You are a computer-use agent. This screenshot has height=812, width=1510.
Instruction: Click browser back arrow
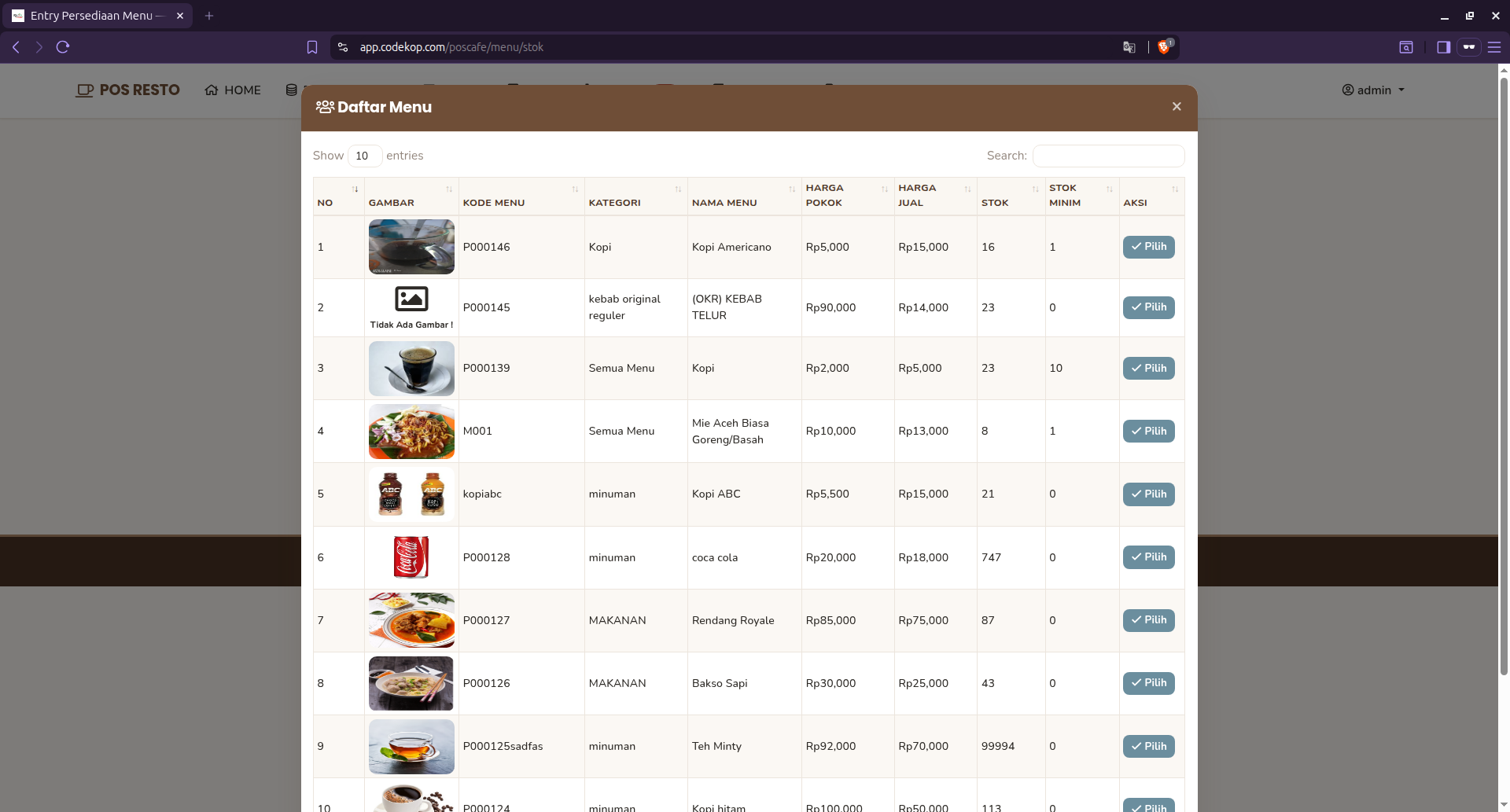(16, 47)
